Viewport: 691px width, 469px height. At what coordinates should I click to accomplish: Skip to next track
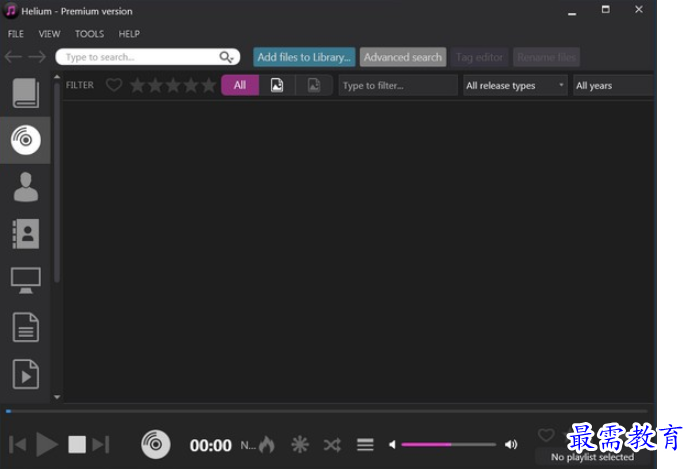(101, 444)
